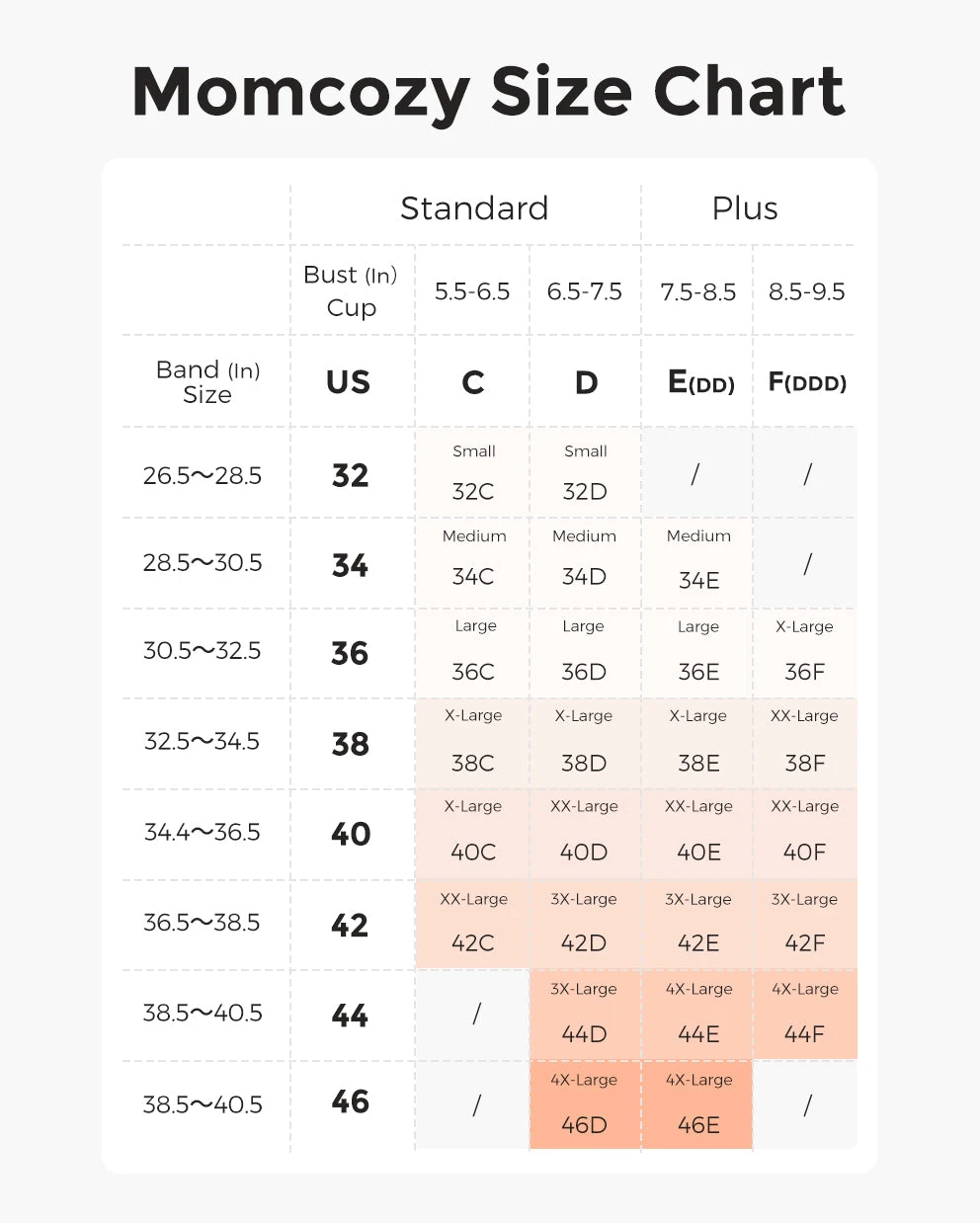This screenshot has height=1223, width=980.
Task: Select the US size 36 row header
Action: coord(350,653)
